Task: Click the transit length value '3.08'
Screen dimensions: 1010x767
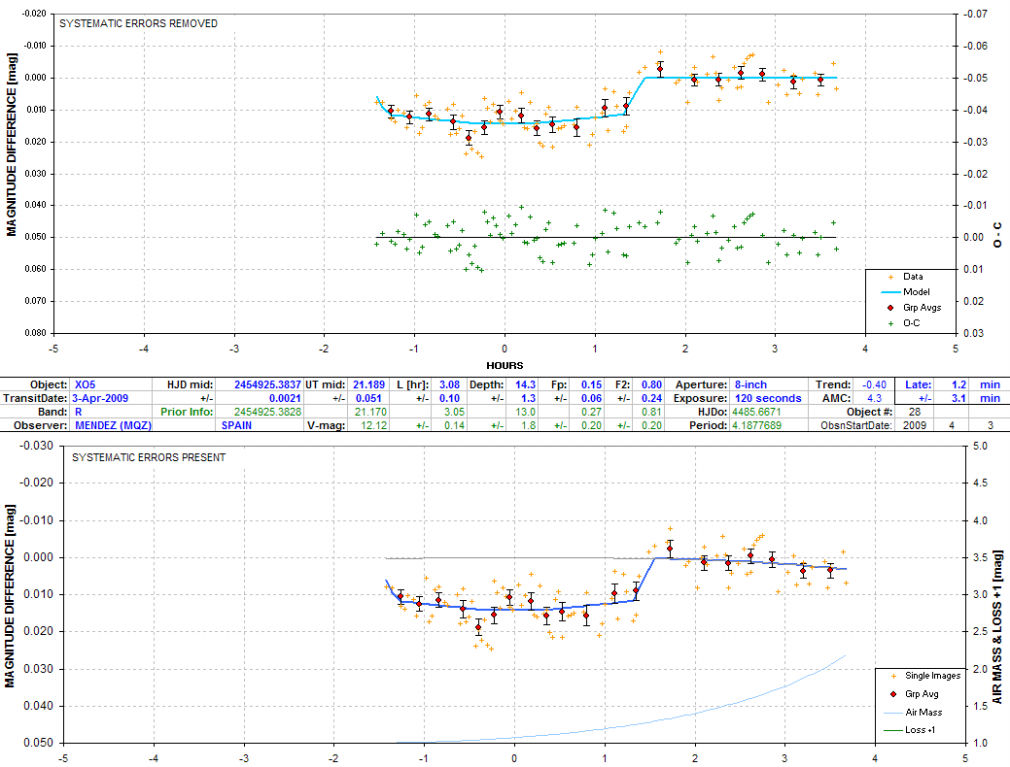Action: coord(450,384)
